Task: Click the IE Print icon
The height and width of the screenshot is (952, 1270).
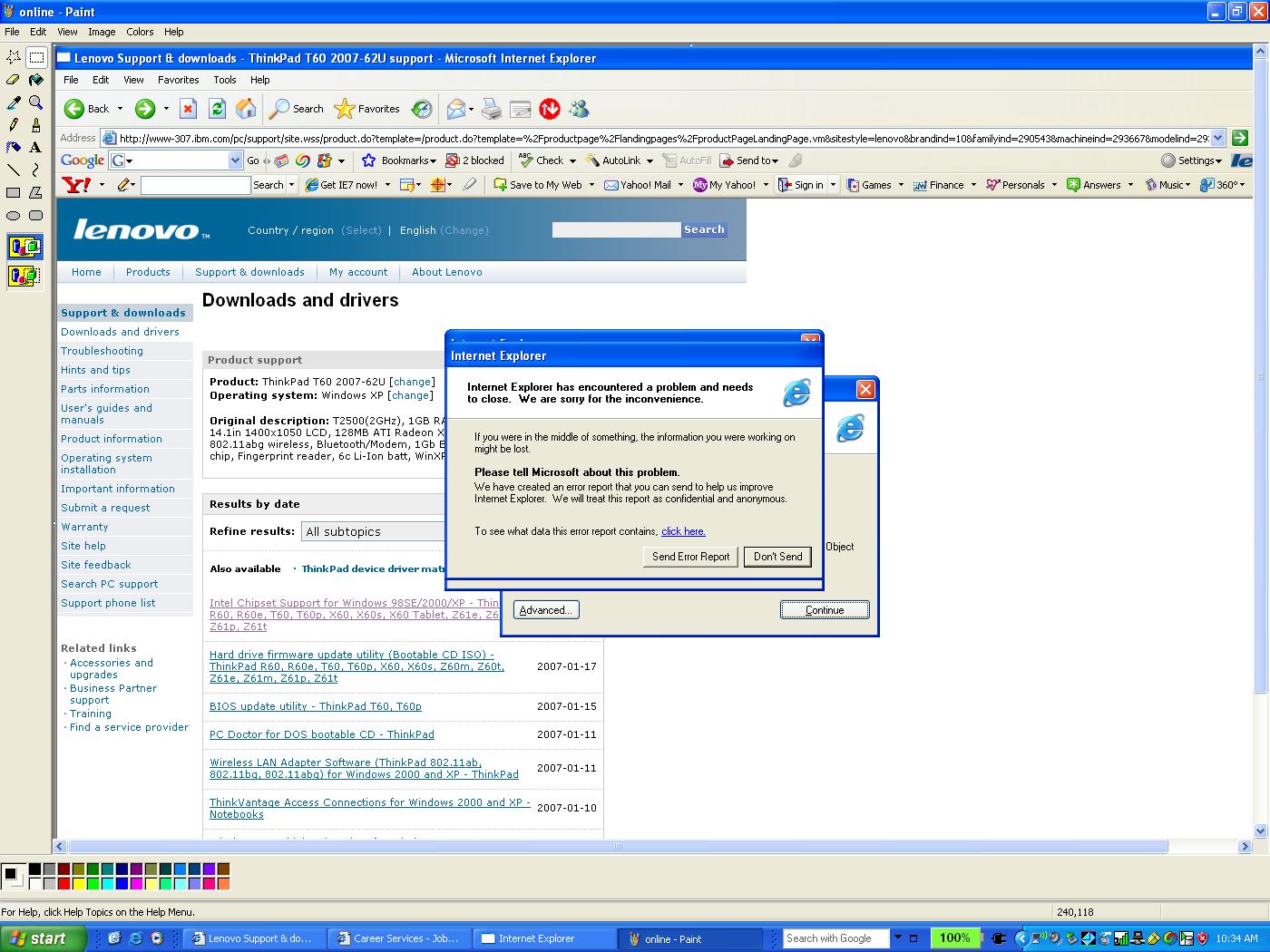Action: pyautogui.click(x=491, y=109)
